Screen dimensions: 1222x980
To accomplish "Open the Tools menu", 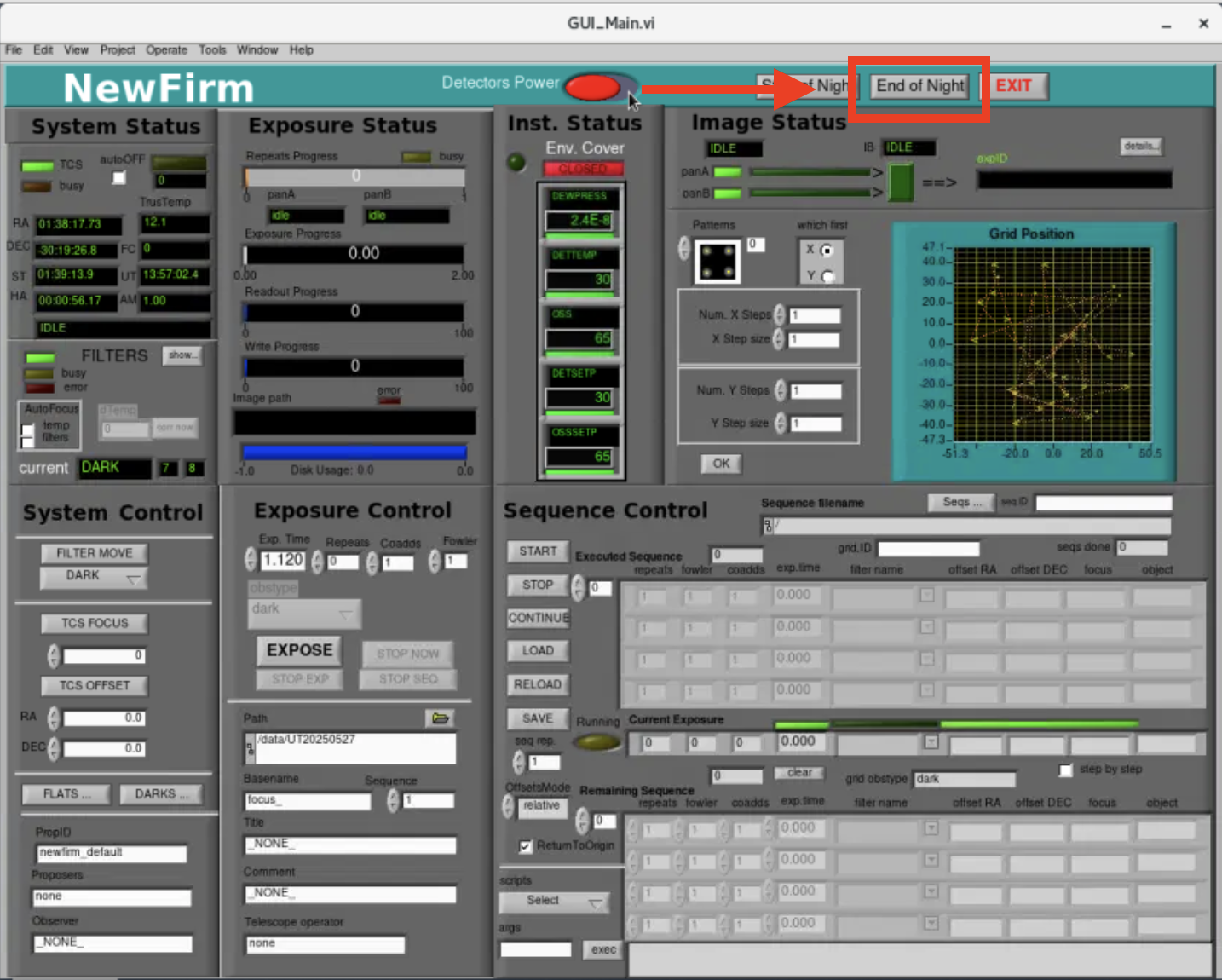I will tap(212, 50).
